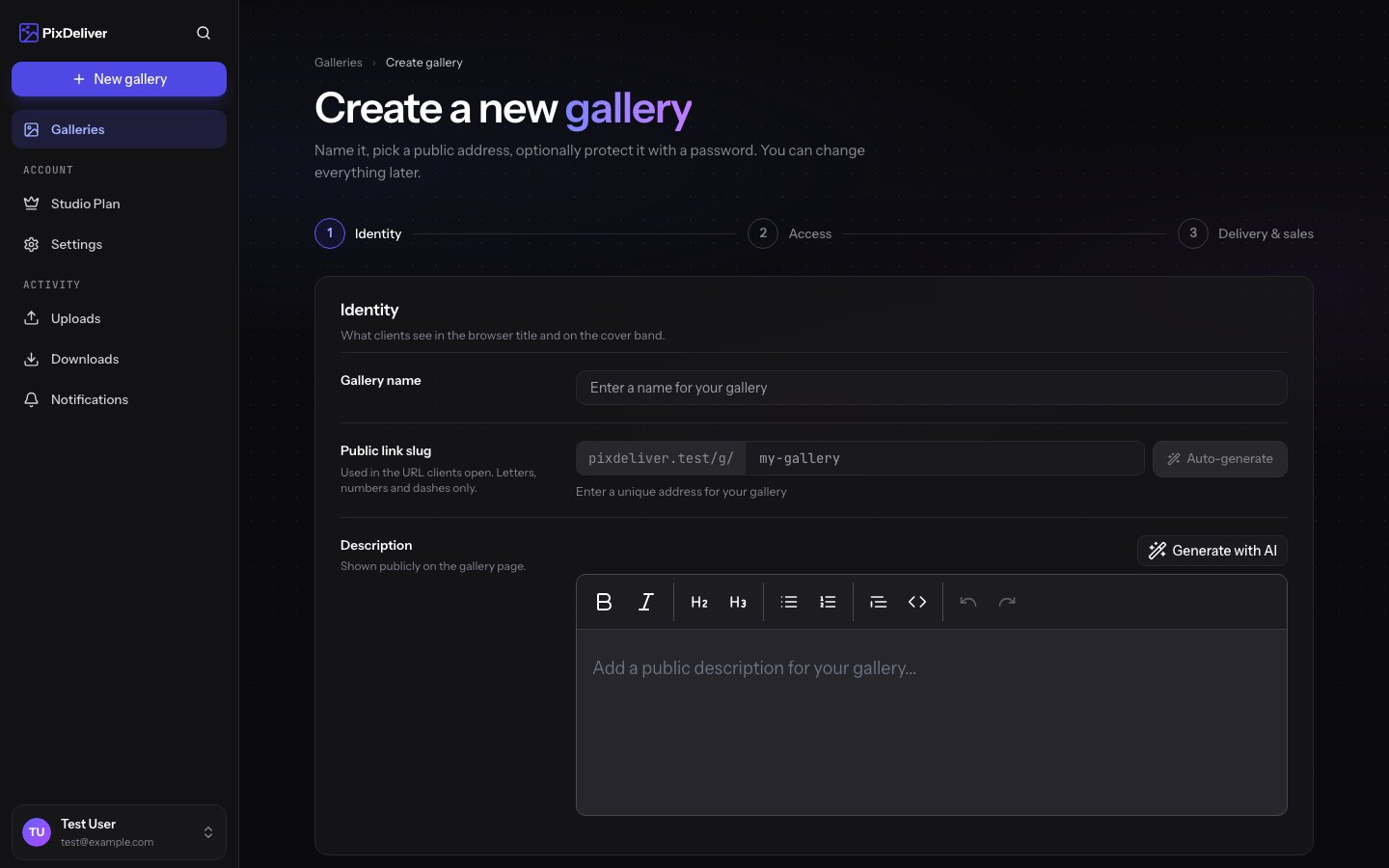The width and height of the screenshot is (1389, 868).
Task: Insert a blockquote in the description
Action: click(878, 602)
